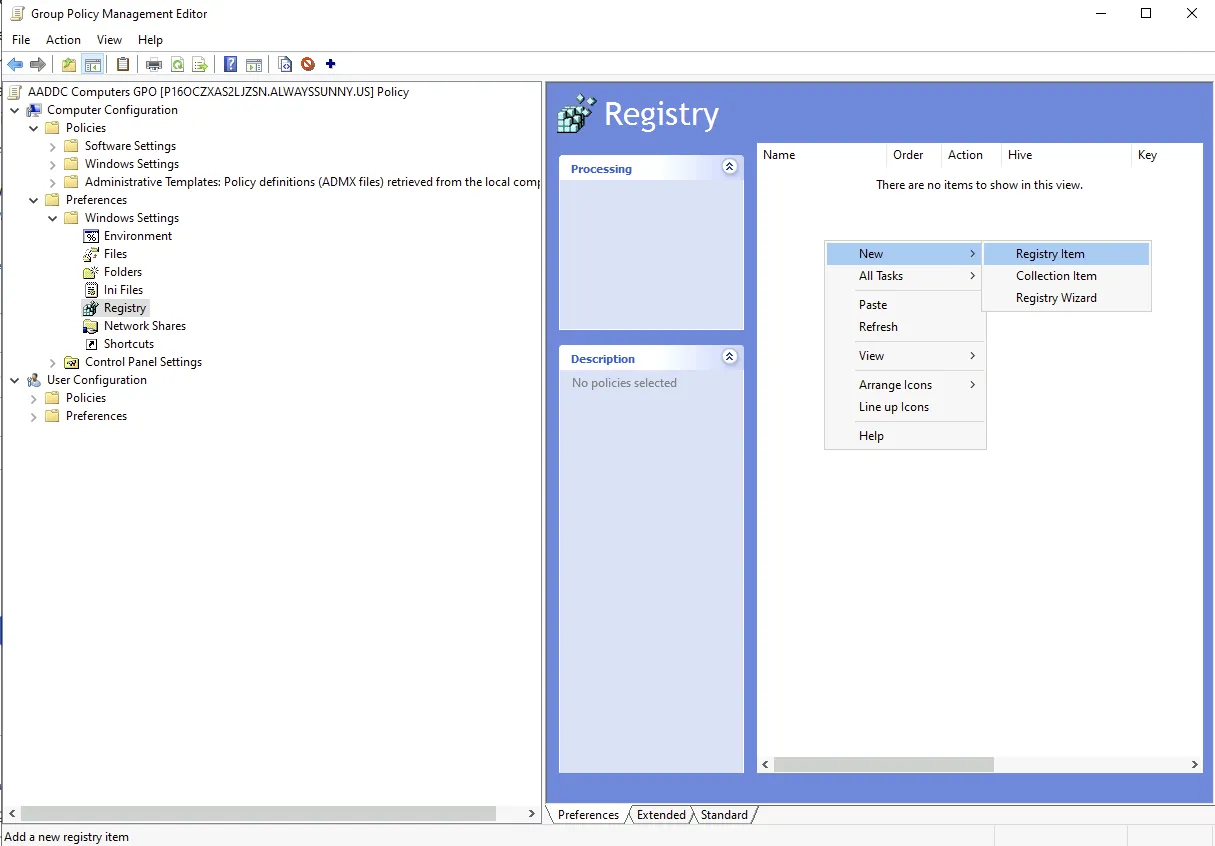
Task: Open the Action menu
Action: 63,40
